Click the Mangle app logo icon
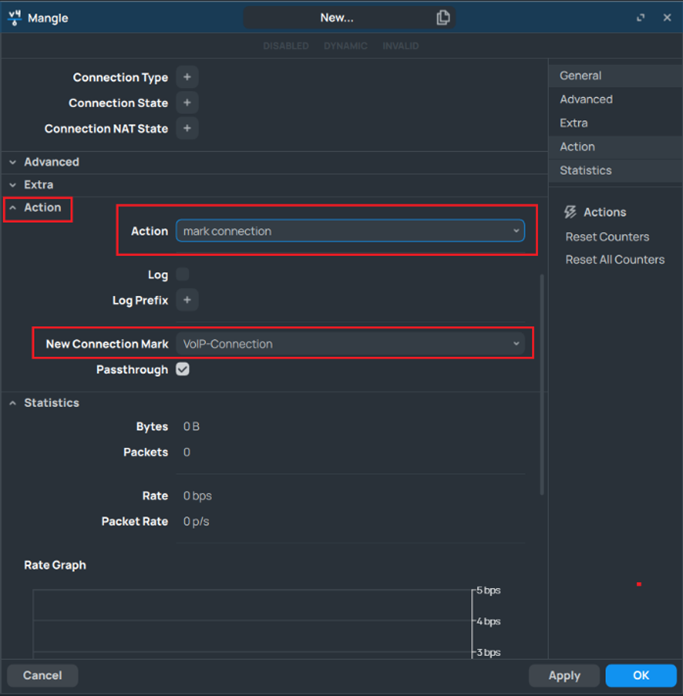 pyautogui.click(x=15, y=17)
